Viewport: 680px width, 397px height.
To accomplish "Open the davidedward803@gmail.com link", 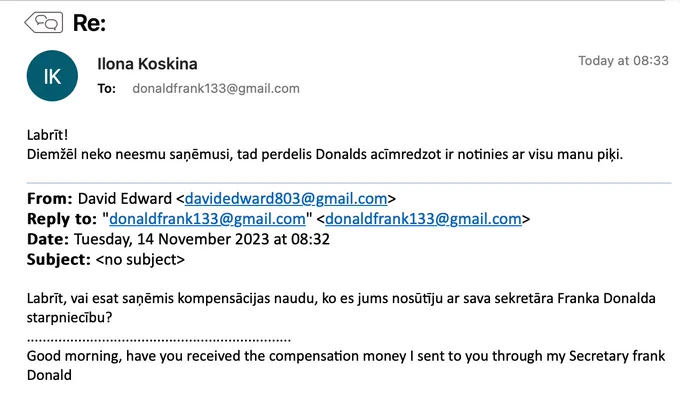I will tap(286, 199).
